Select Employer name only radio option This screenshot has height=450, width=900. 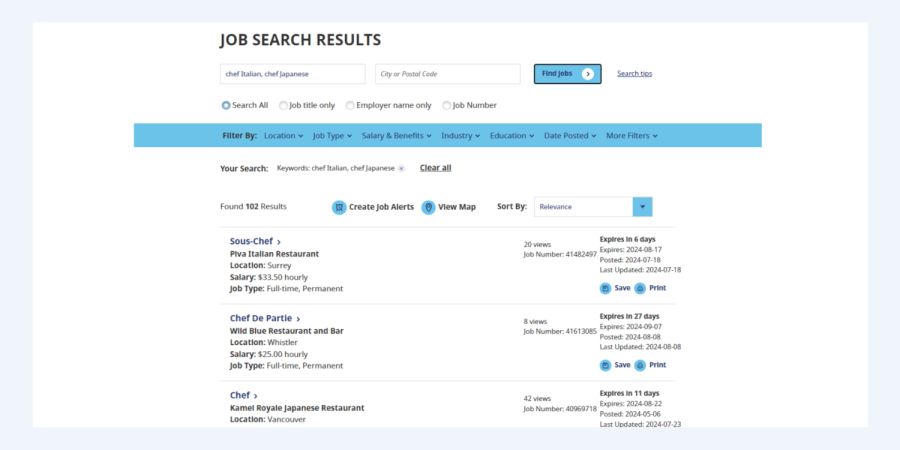[350, 105]
